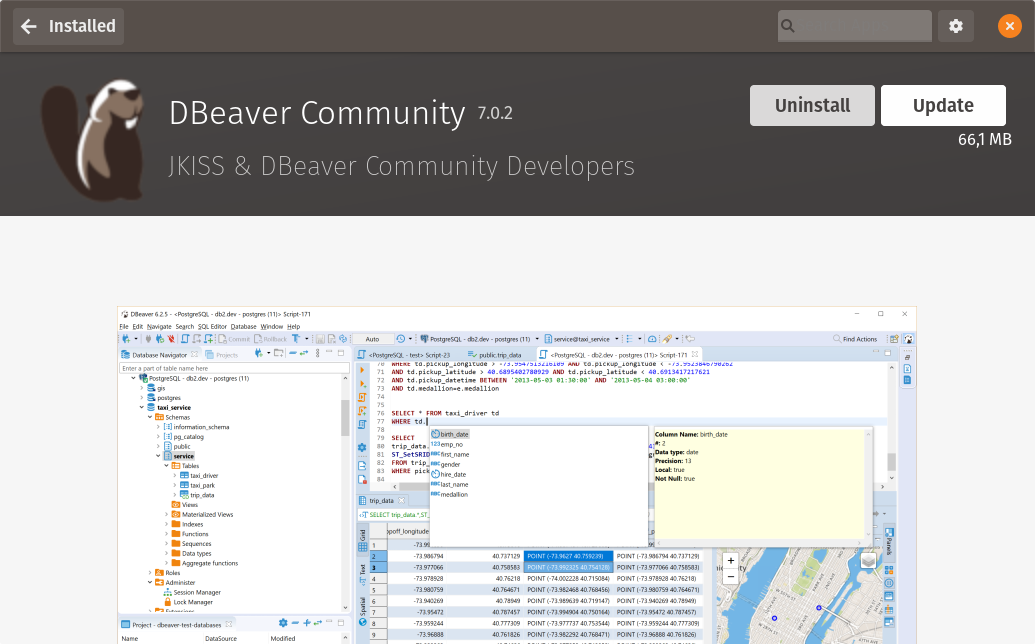Toggle link with editor in Database Navigator
This screenshot has width=1035, height=644.
(x=303, y=354)
